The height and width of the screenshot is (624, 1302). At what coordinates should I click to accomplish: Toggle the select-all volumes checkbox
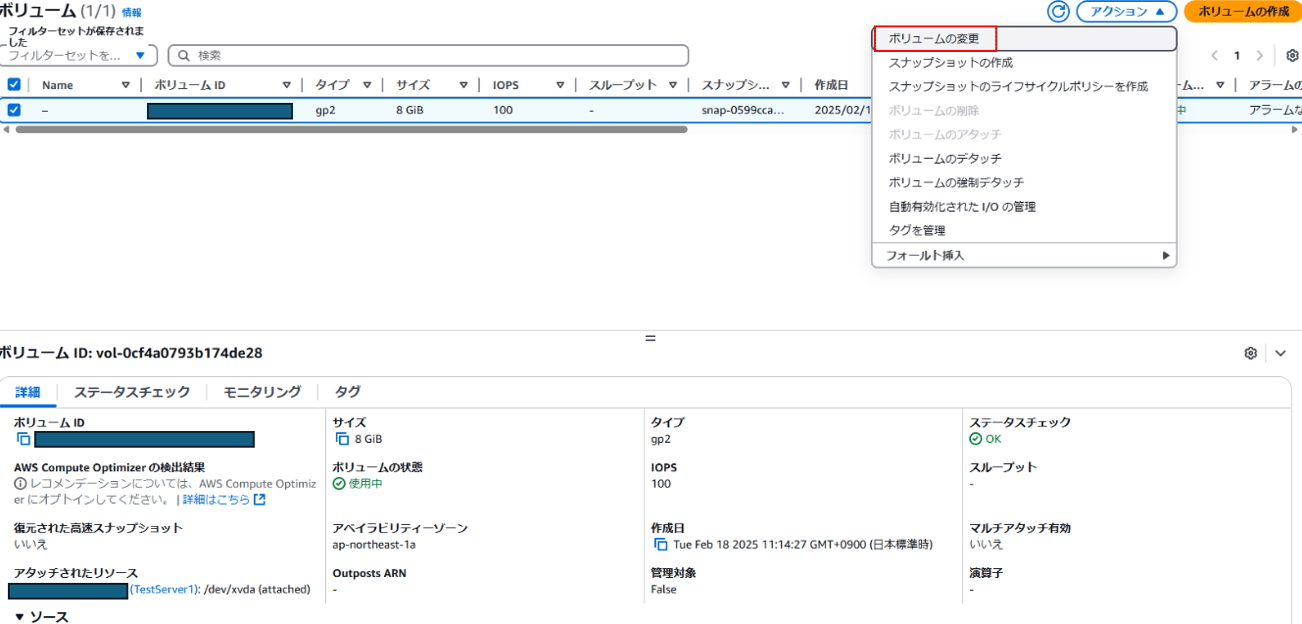14,85
